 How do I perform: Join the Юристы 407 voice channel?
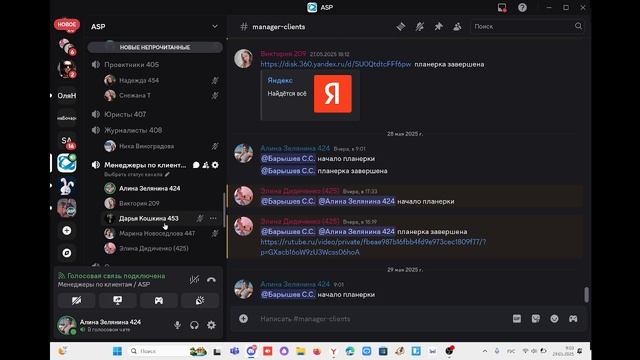pyautogui.click(x=125, y=114)
